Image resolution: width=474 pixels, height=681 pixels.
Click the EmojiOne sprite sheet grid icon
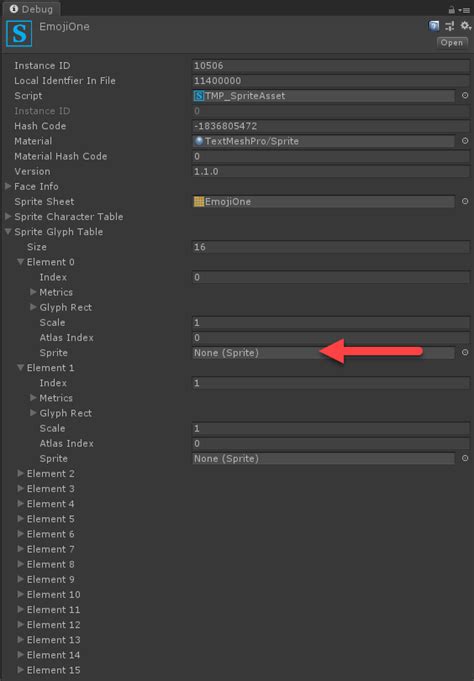pyautogui.click(x=199, y=202)
